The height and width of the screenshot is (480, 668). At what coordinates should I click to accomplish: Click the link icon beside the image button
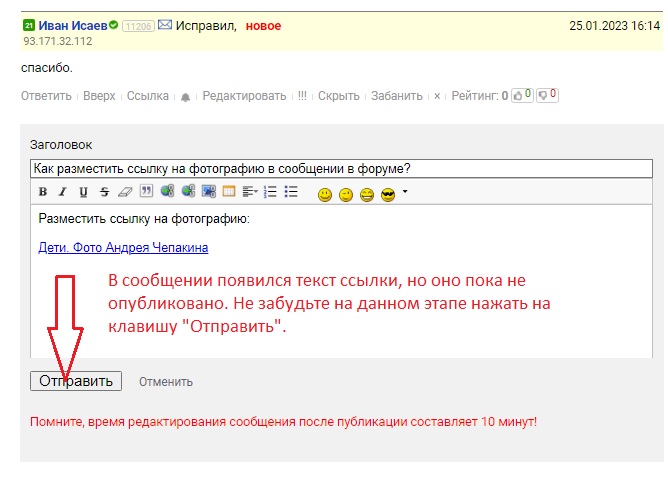tap(188, 191)
